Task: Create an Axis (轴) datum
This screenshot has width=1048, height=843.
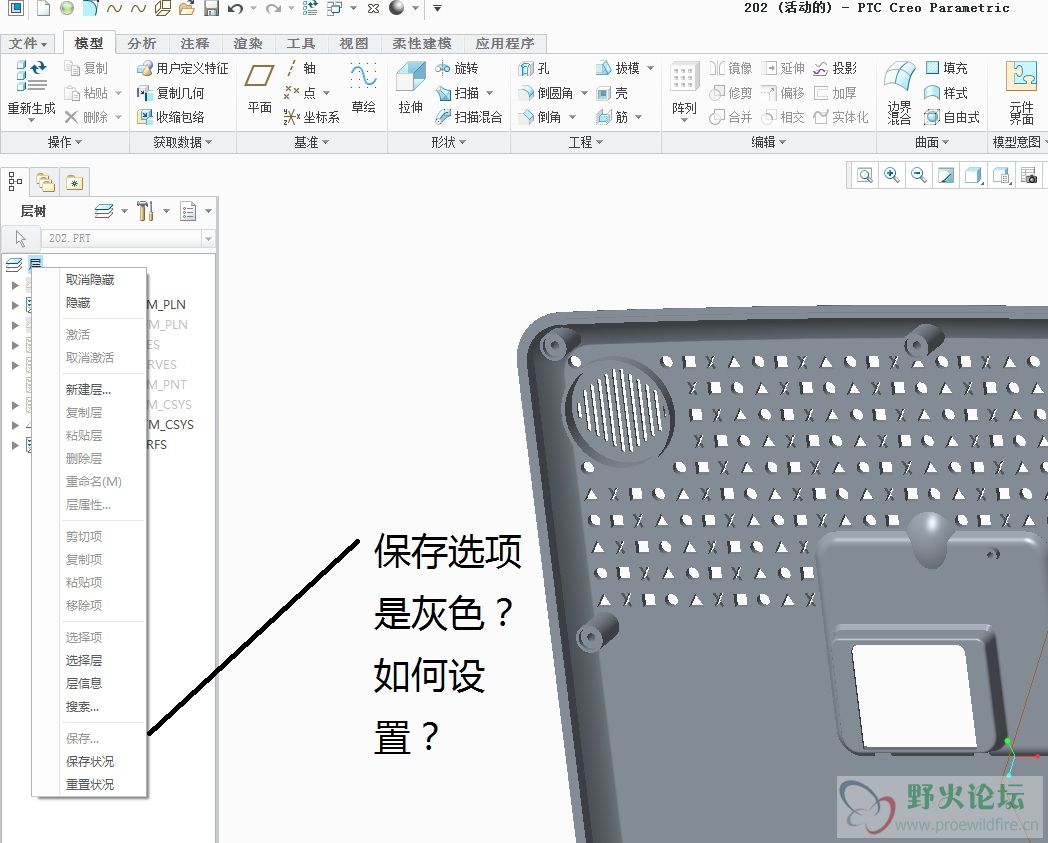Action: pyautogui.click(x=300, y=68)
